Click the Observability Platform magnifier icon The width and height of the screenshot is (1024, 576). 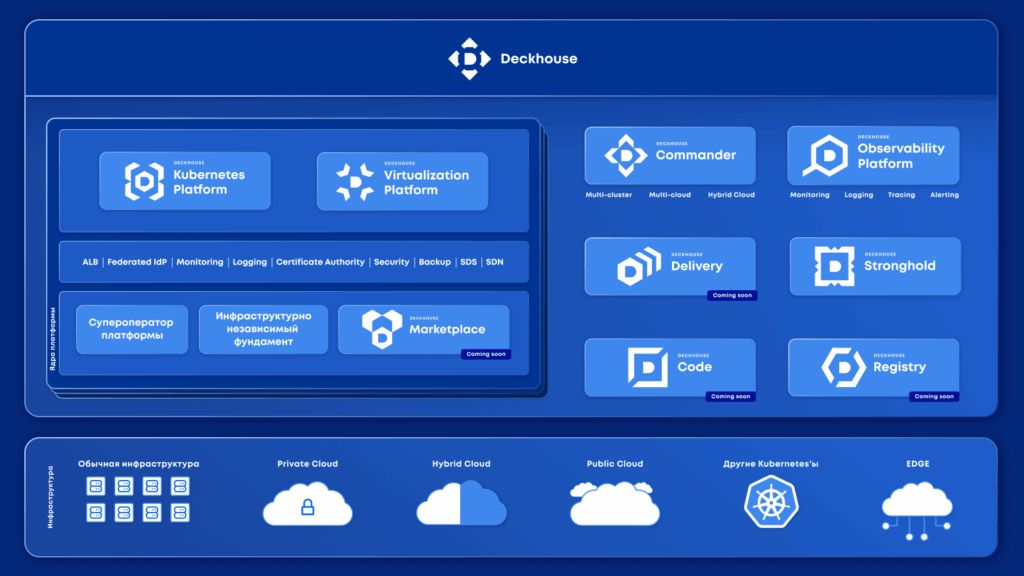pos(826,155)
